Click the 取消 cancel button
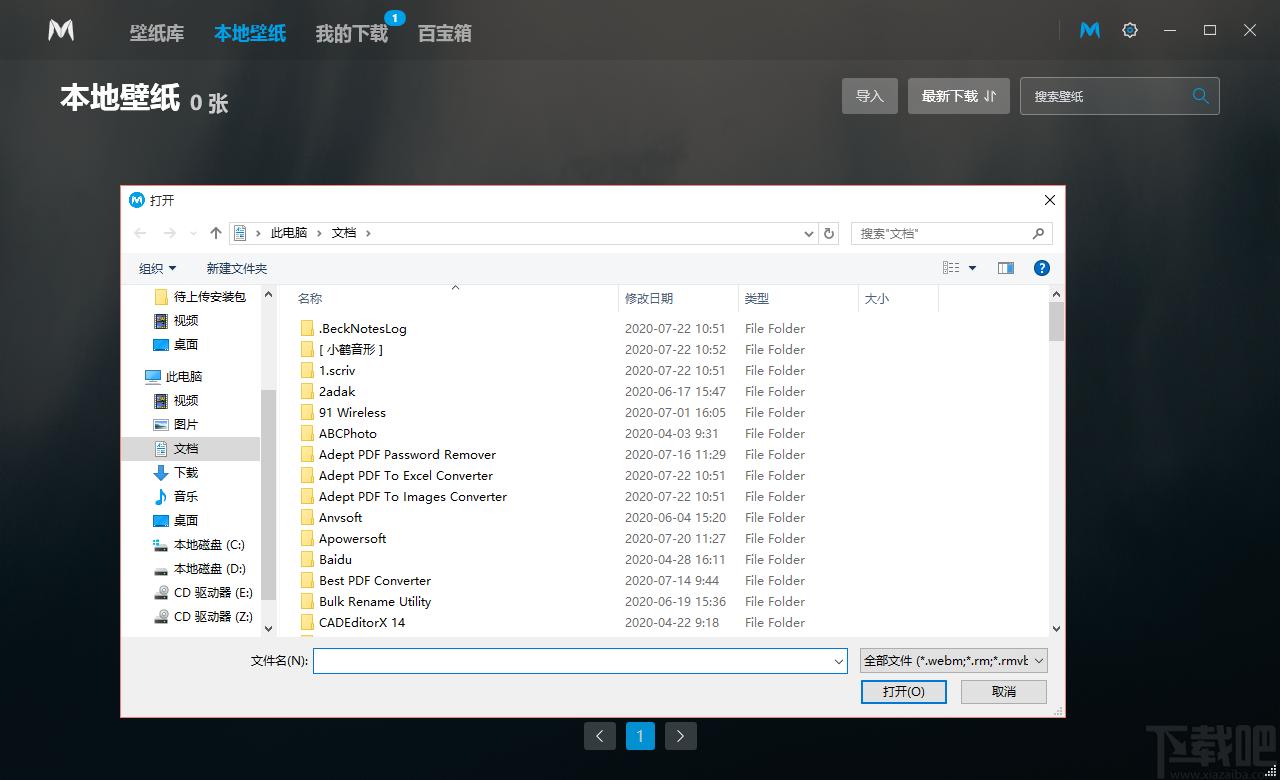The image size is (1280, 780). [1003, 692]
